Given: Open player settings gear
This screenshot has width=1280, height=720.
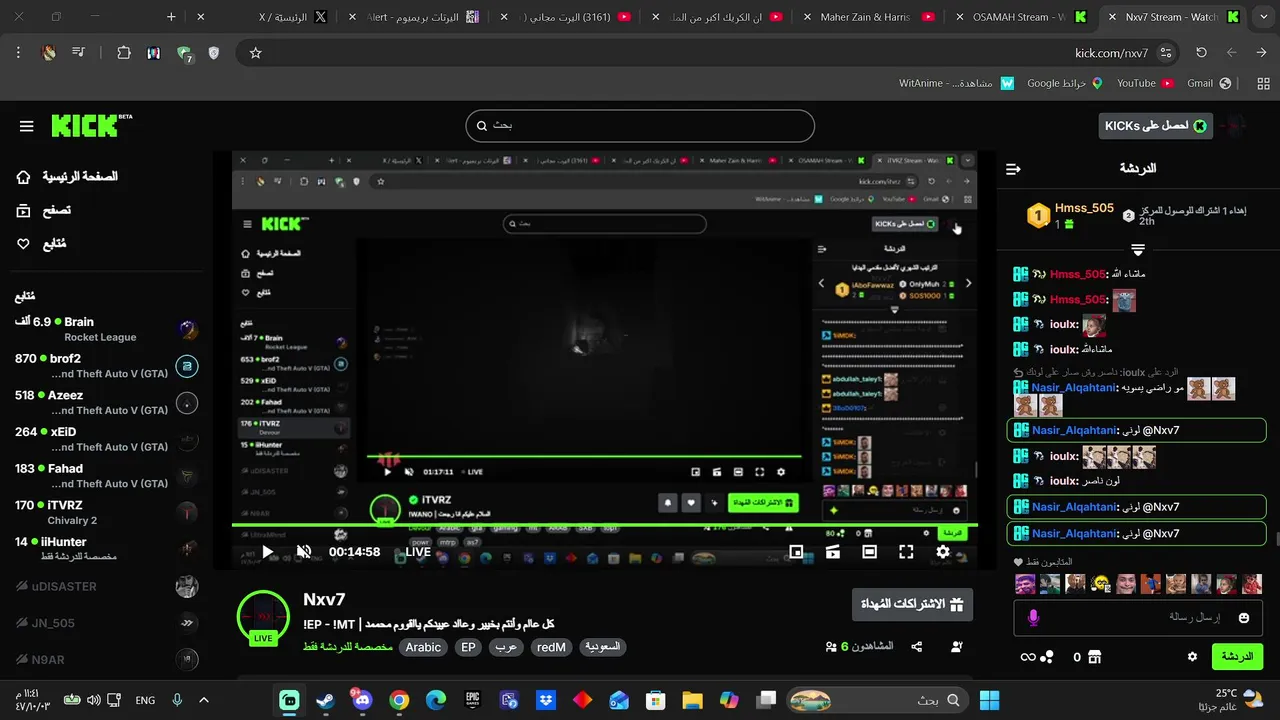Looking at the screenshot, I should (943, 552).
